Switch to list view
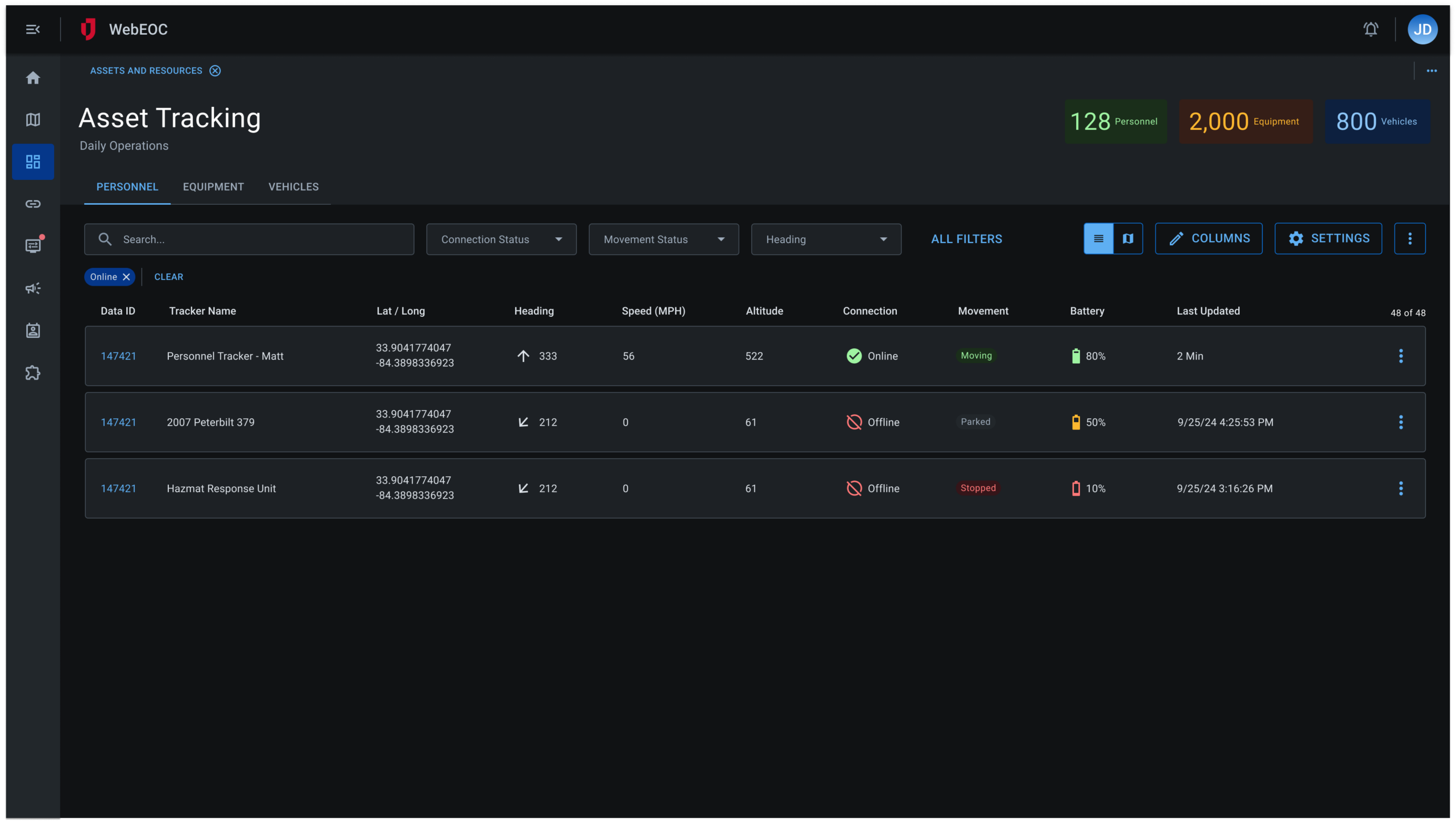1456x821 pixels. (x=1098, y=238)
